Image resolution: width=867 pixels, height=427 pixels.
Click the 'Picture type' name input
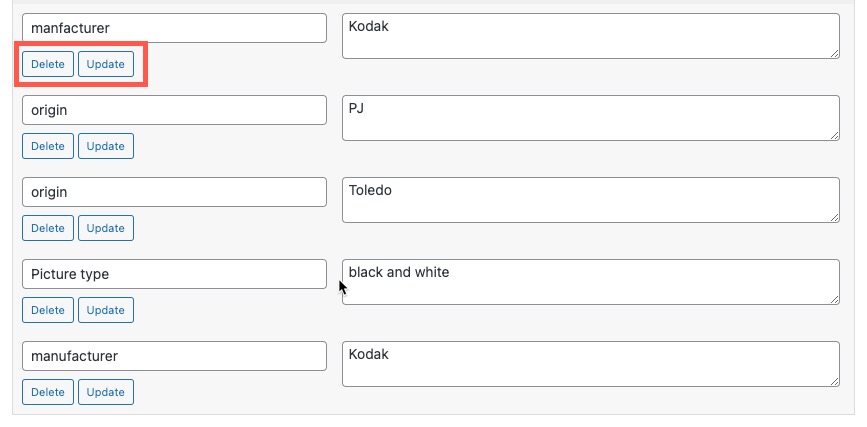click(174, 274)
